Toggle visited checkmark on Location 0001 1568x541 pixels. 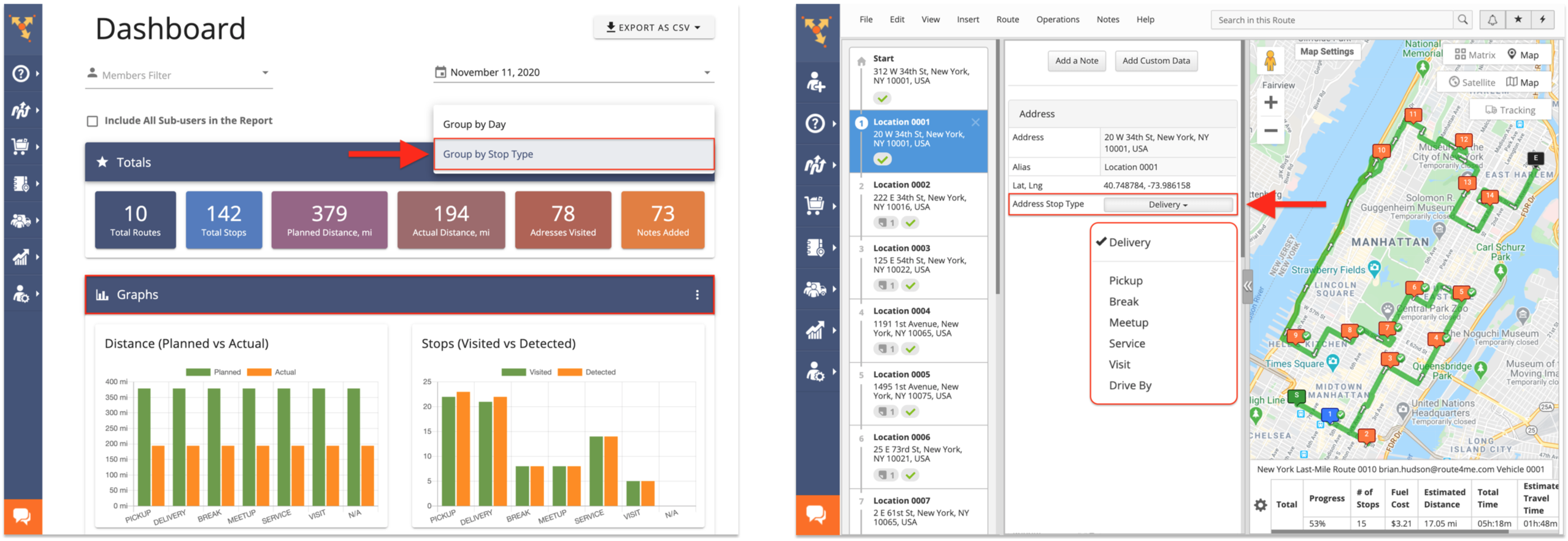(882, 159)
